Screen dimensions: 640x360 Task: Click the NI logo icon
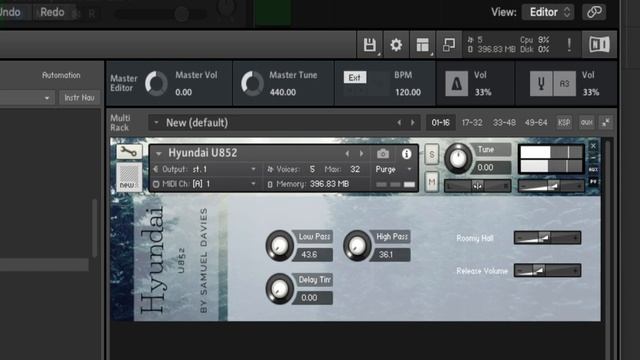pyautogui.click(x=599, y=44)
